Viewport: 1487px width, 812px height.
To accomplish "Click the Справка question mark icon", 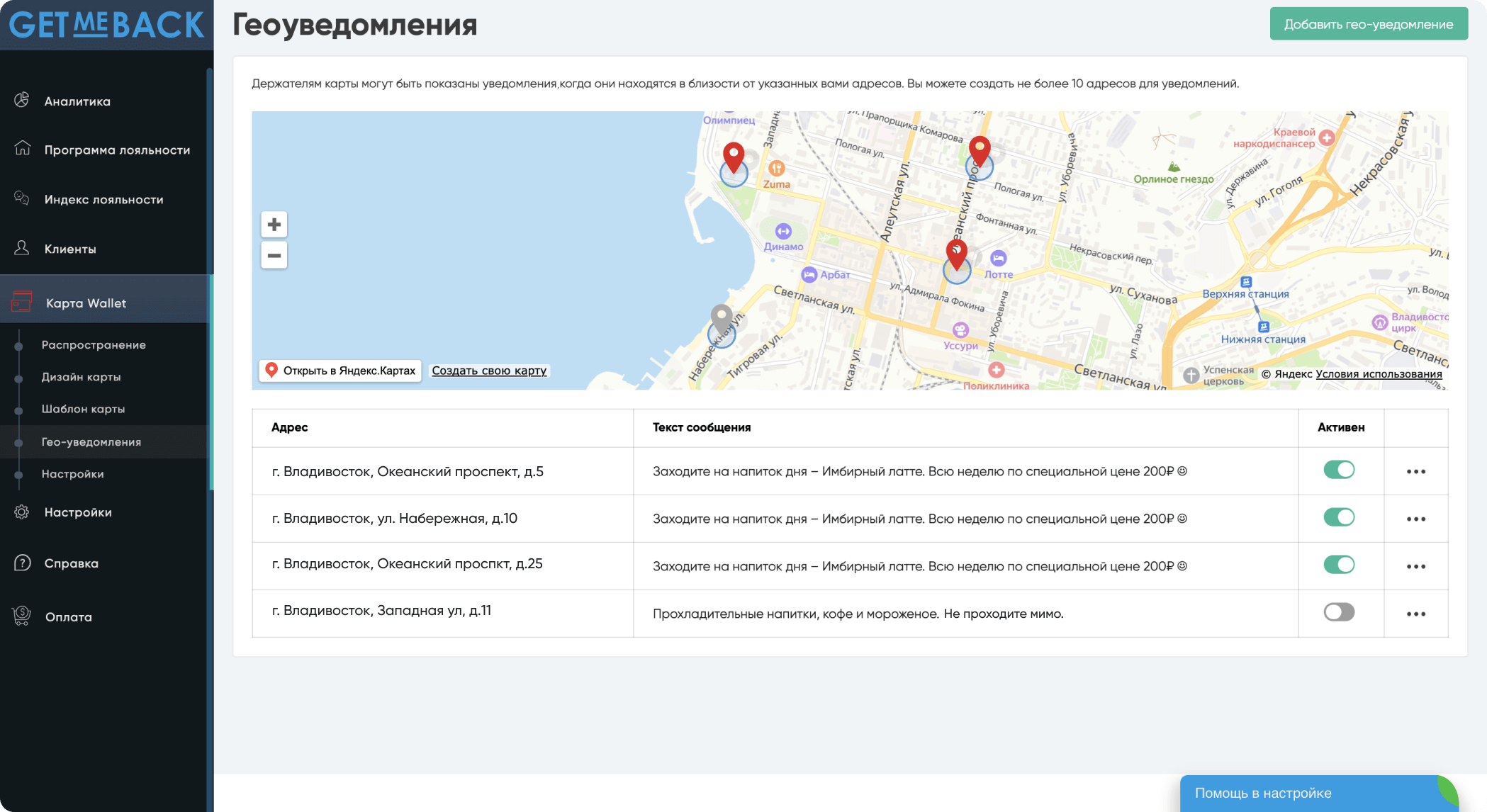I will tap(22, 563).
